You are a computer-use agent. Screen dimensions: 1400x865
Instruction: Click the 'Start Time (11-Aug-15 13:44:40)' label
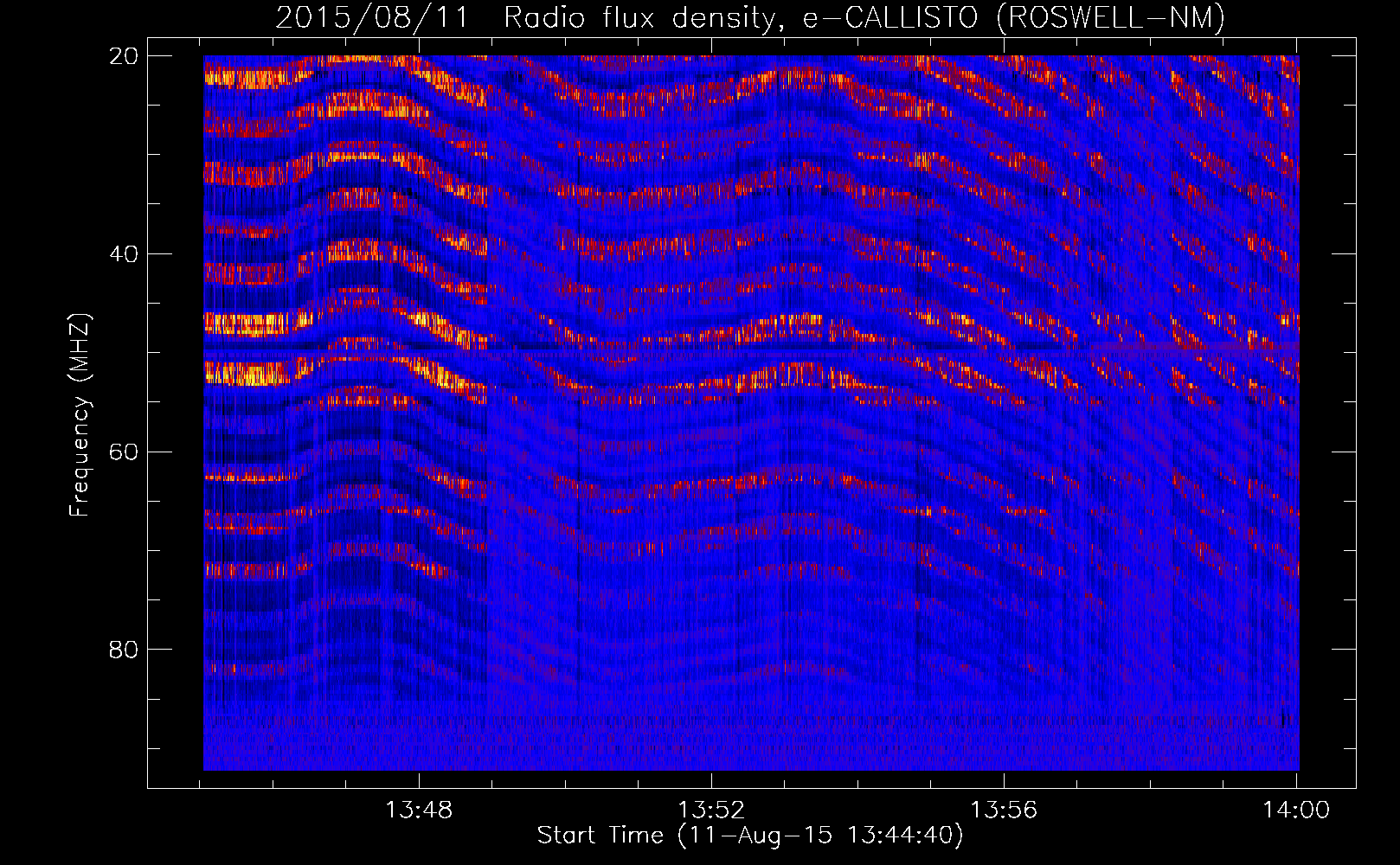pos(750,836)
